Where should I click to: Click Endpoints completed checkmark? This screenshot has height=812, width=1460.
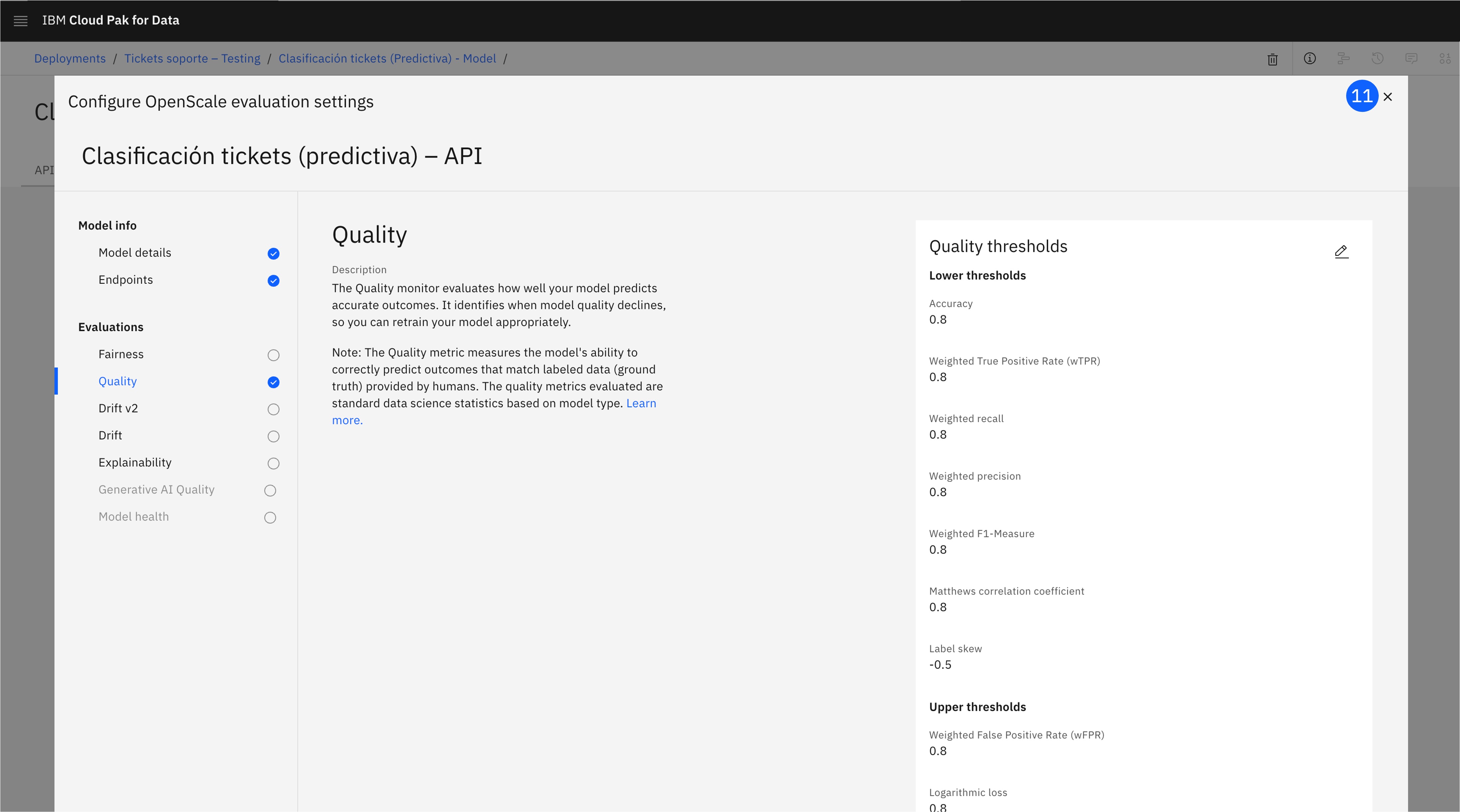(273, 280)
